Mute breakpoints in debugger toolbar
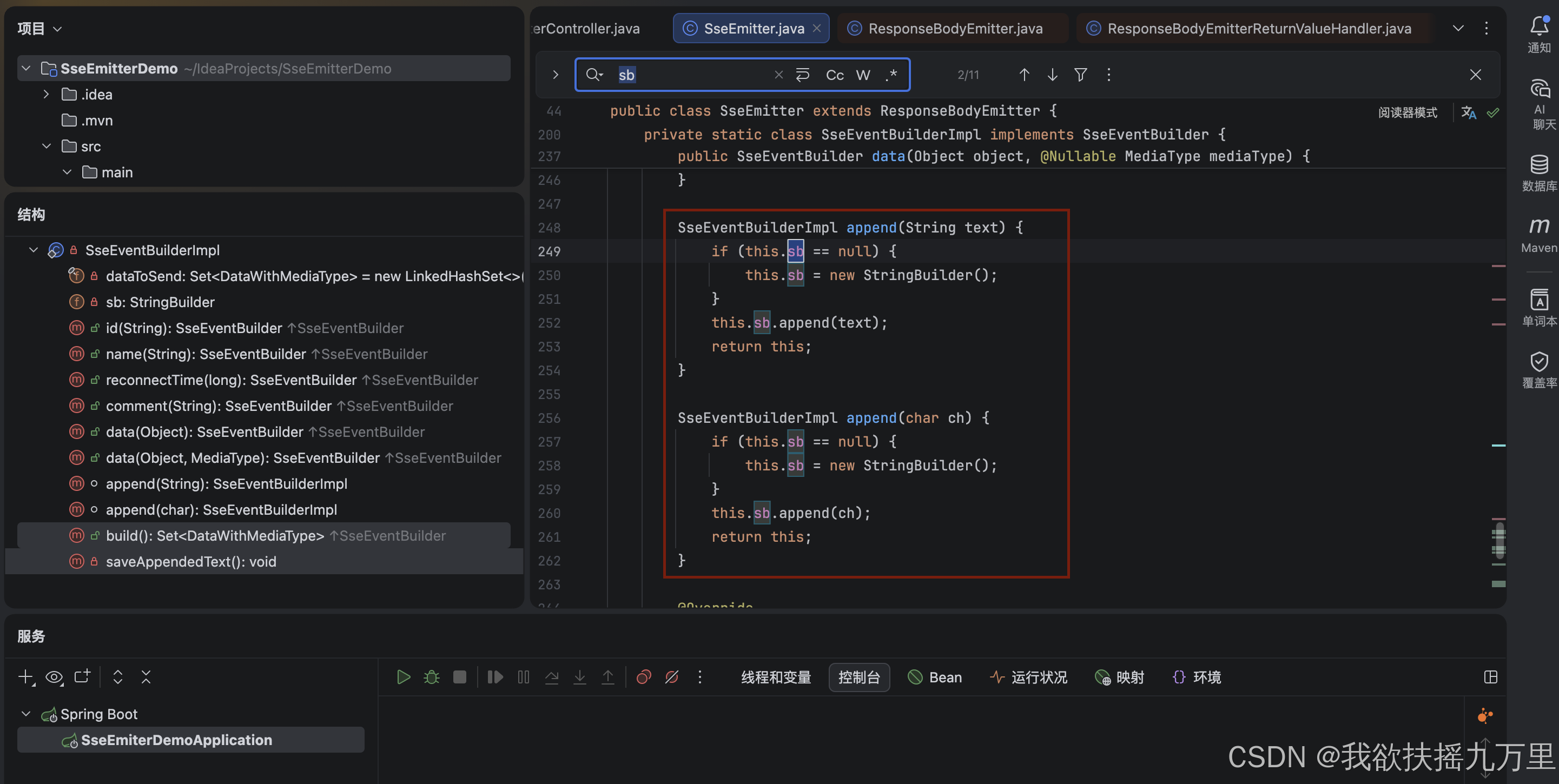The width and height of the screenshot is (1559, 784). (672, 677)
